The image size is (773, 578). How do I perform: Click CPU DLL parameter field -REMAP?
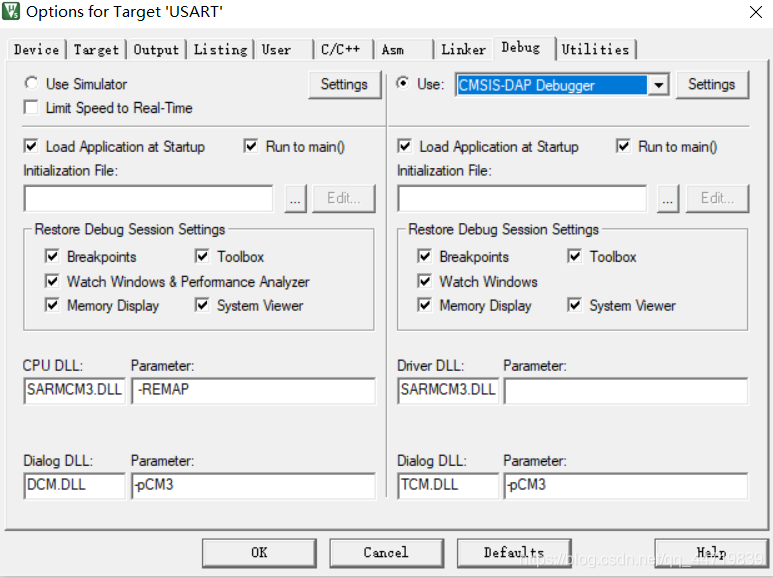coord(253,390)
